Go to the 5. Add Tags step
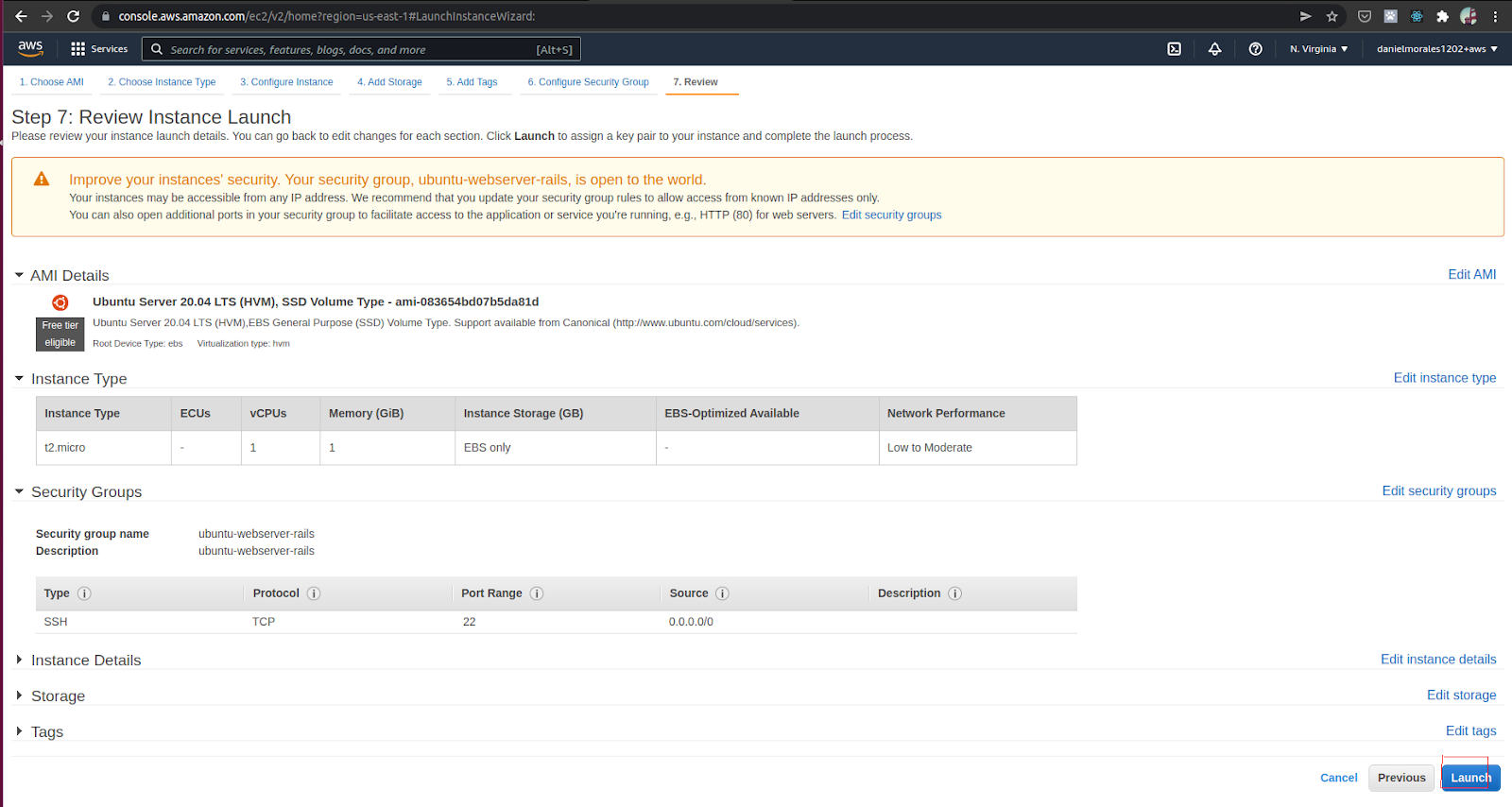Image resolution: width=1512 pixels, height=807 pixels. 472,82
